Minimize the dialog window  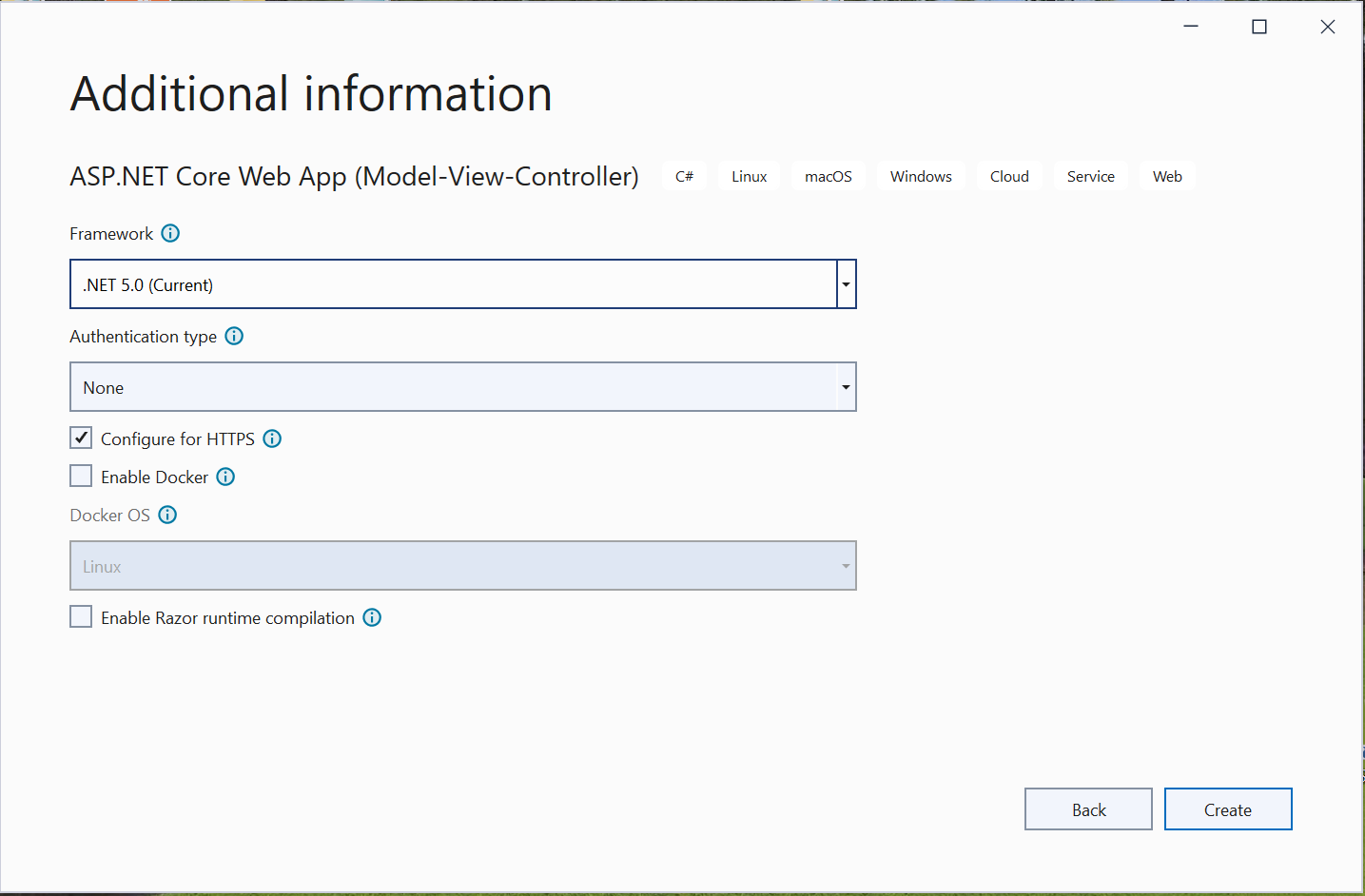click(x=1190, y=27)
